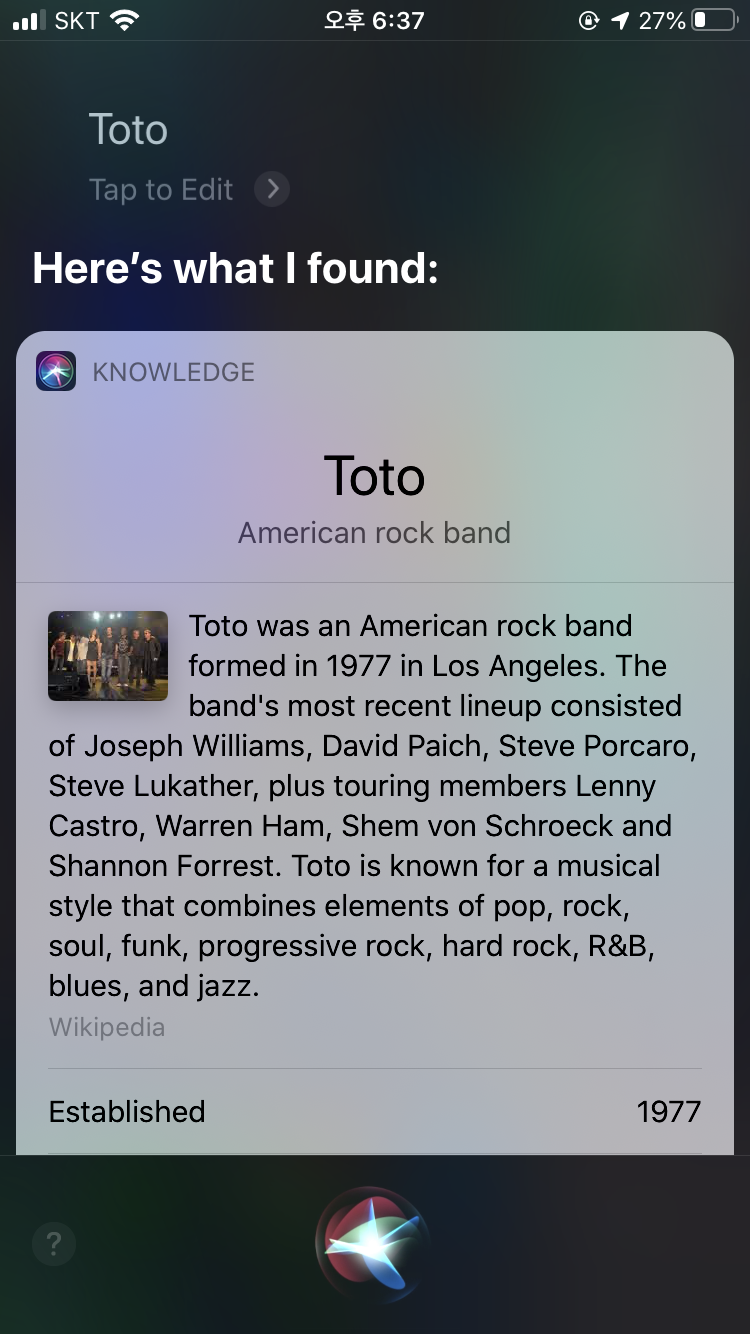This screenshot has width=750, height=1334.
Task: Tap the 'Established' row label
Action: click(127, 1111)
